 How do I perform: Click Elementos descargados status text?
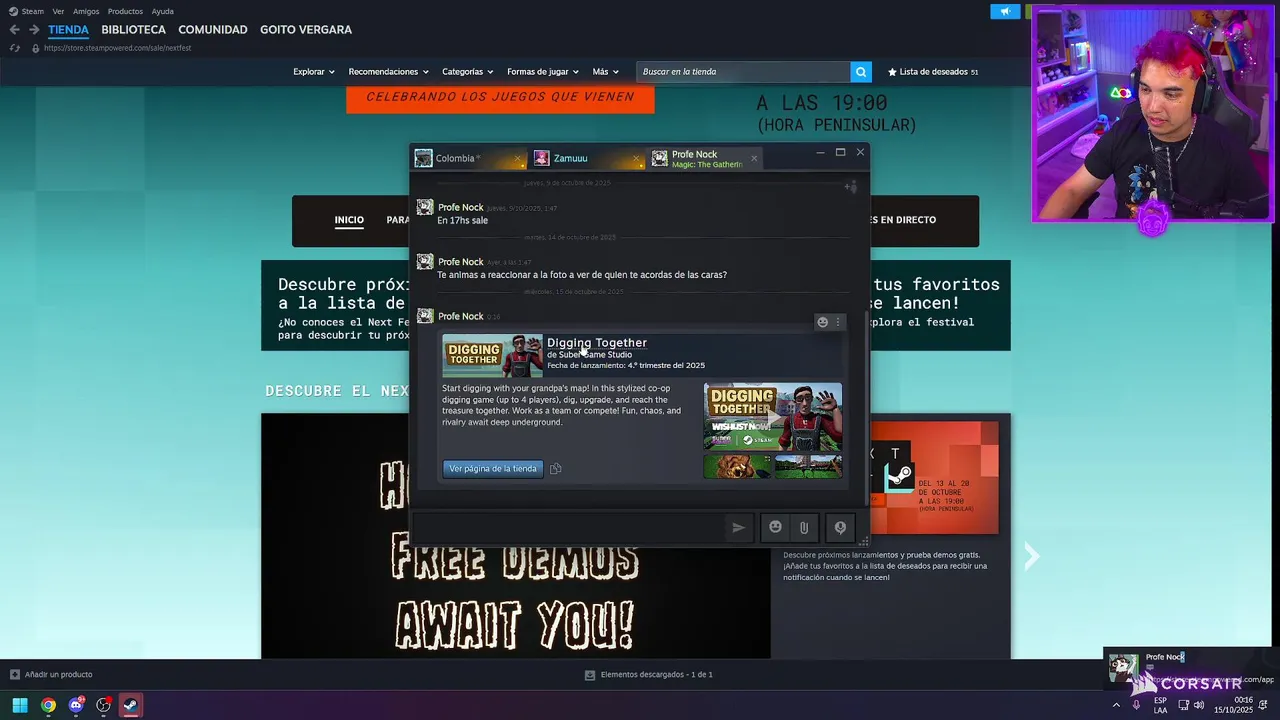click(657, 675)
